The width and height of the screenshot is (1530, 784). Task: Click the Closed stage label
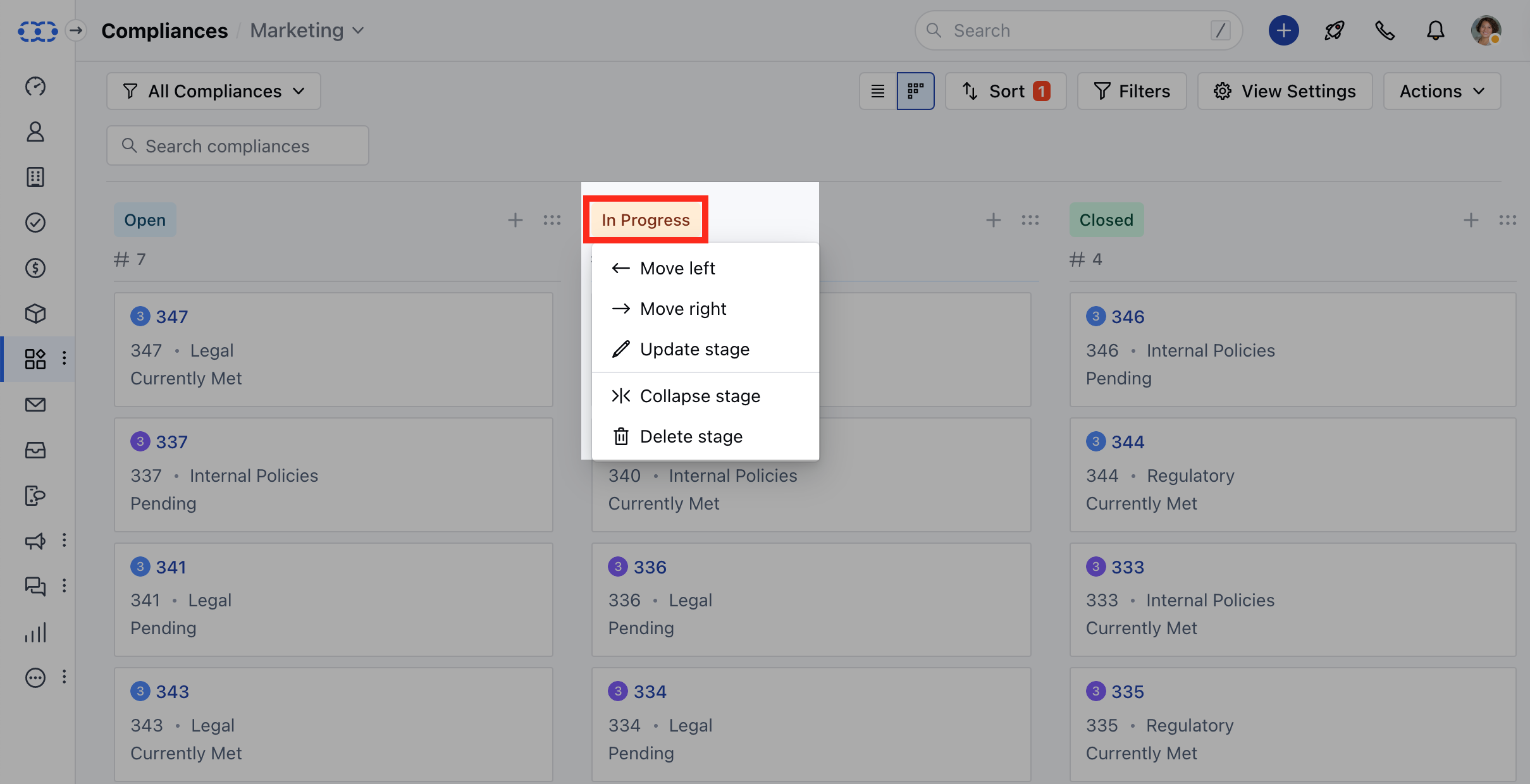[1106, 220]
